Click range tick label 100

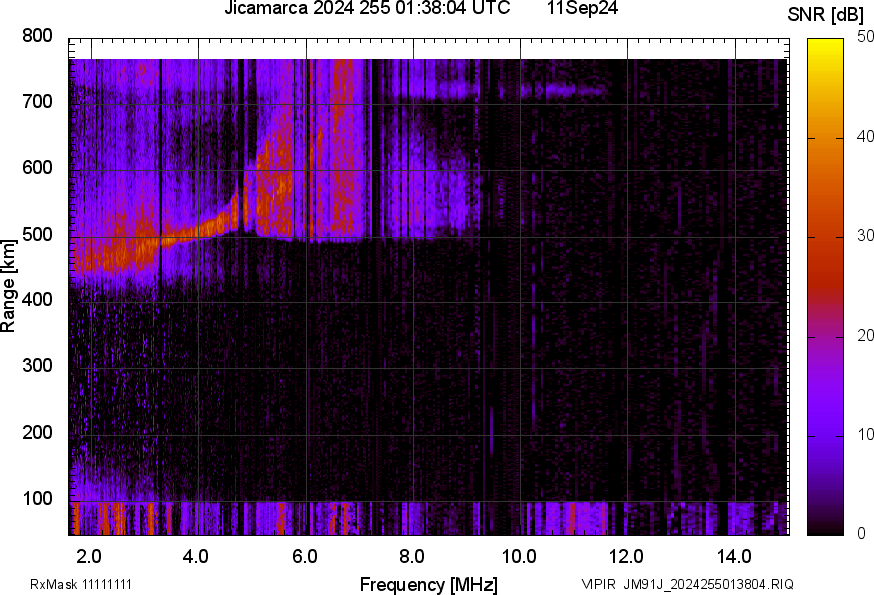point(37,498)
